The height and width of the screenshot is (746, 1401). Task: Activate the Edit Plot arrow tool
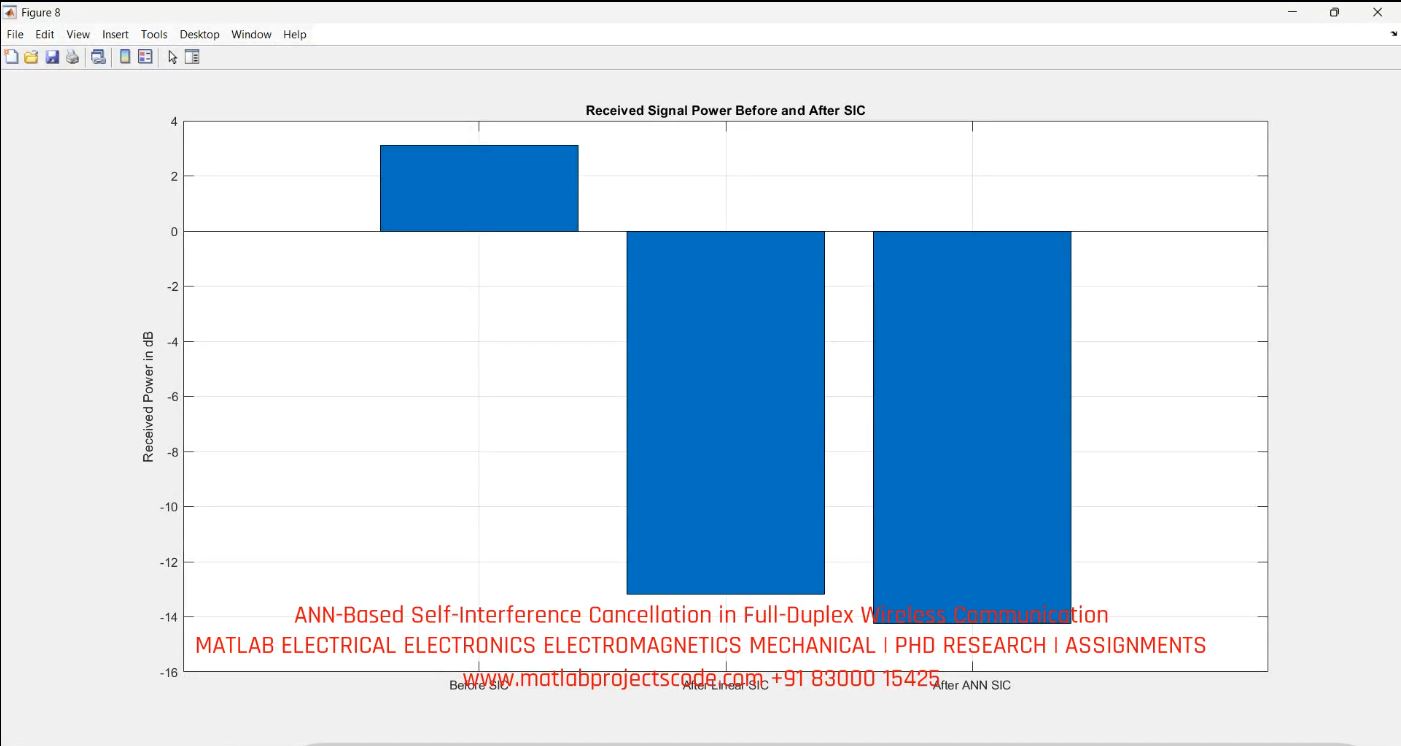[173, 57]
